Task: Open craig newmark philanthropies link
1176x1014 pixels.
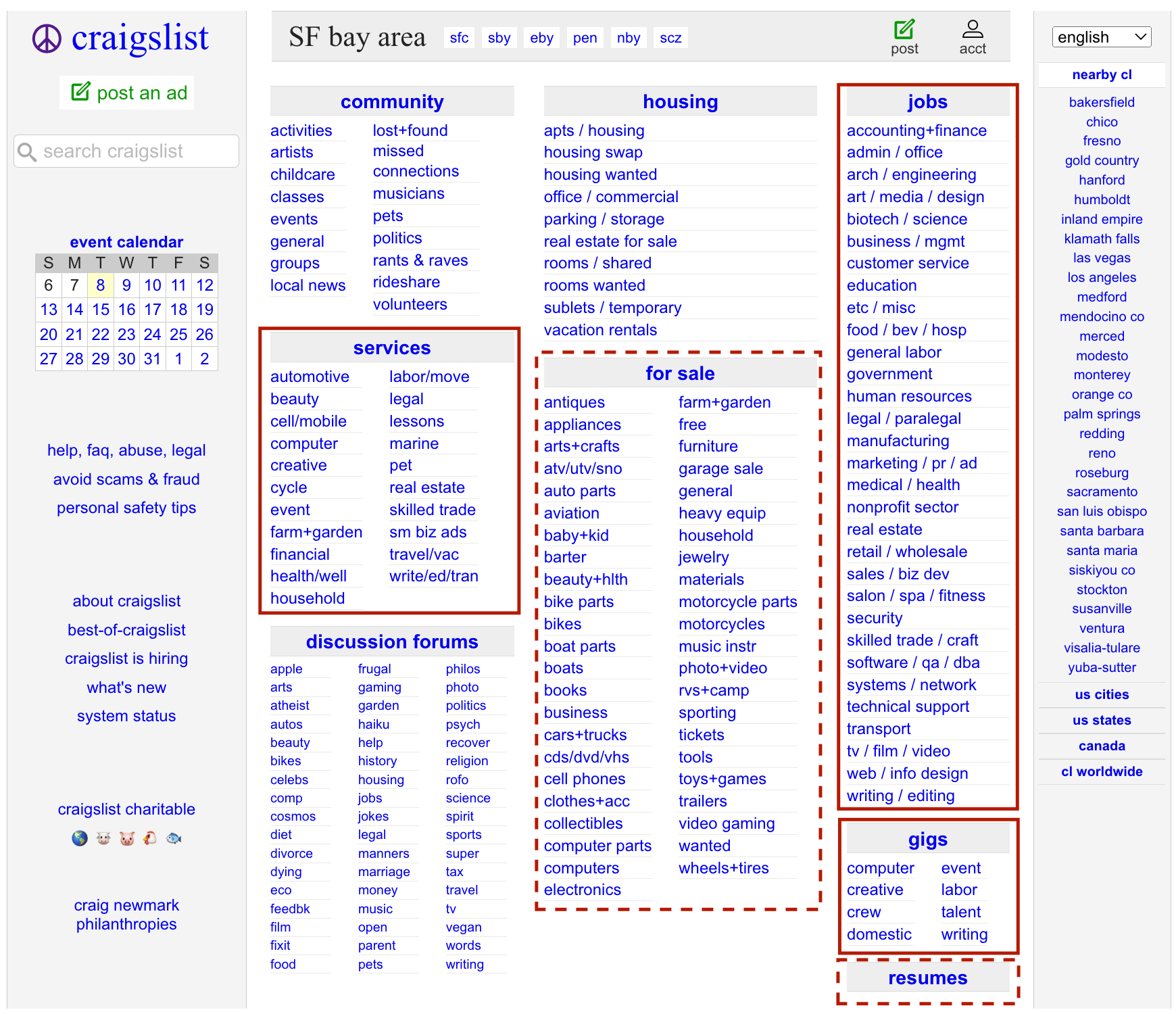Action: click(126, 915)
